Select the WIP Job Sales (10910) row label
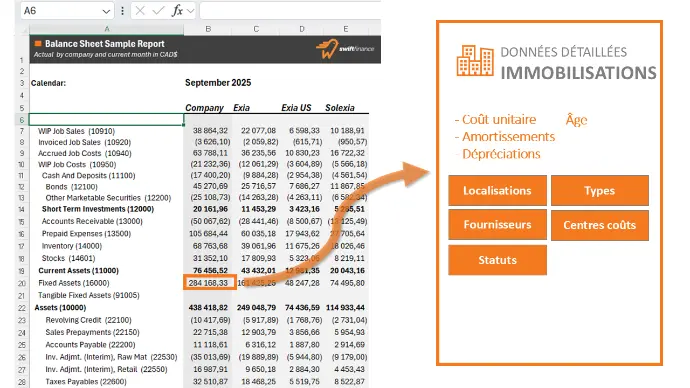 pyautogui.click(x=77, y=131)
